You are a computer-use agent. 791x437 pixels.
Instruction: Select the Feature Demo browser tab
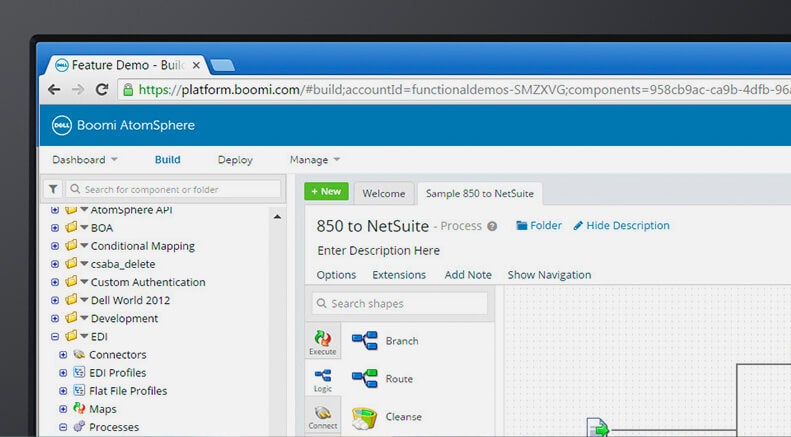click(128, 66)
